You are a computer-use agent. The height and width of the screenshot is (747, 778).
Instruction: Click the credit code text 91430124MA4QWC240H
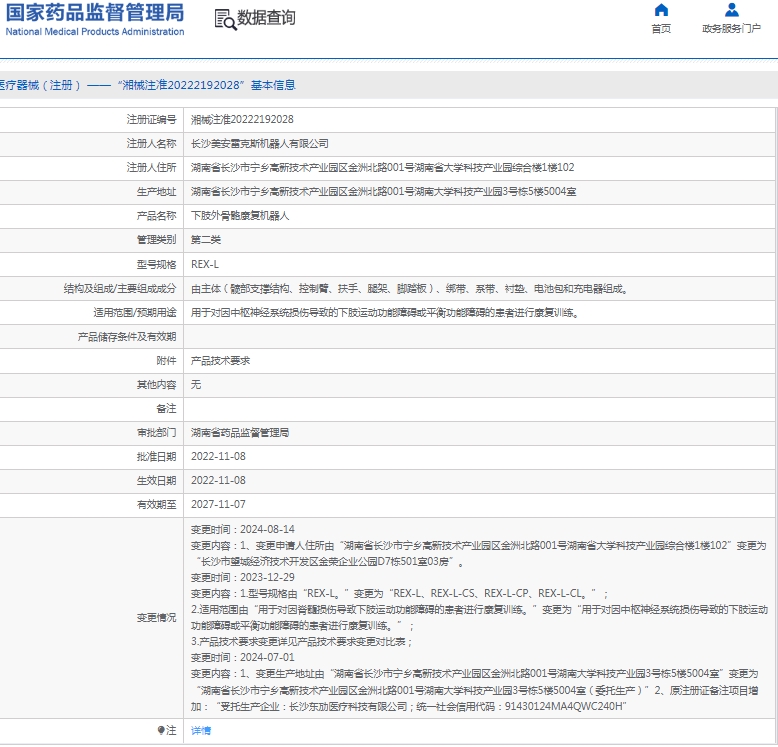point(566,706)
